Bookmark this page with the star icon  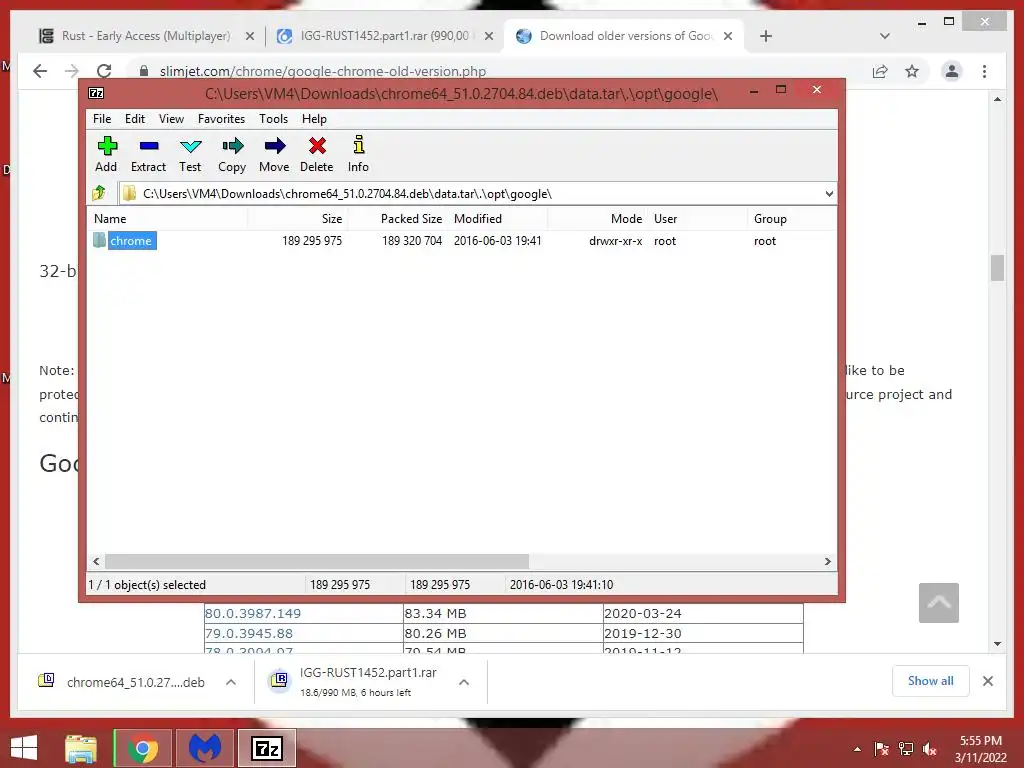[912, 71]
